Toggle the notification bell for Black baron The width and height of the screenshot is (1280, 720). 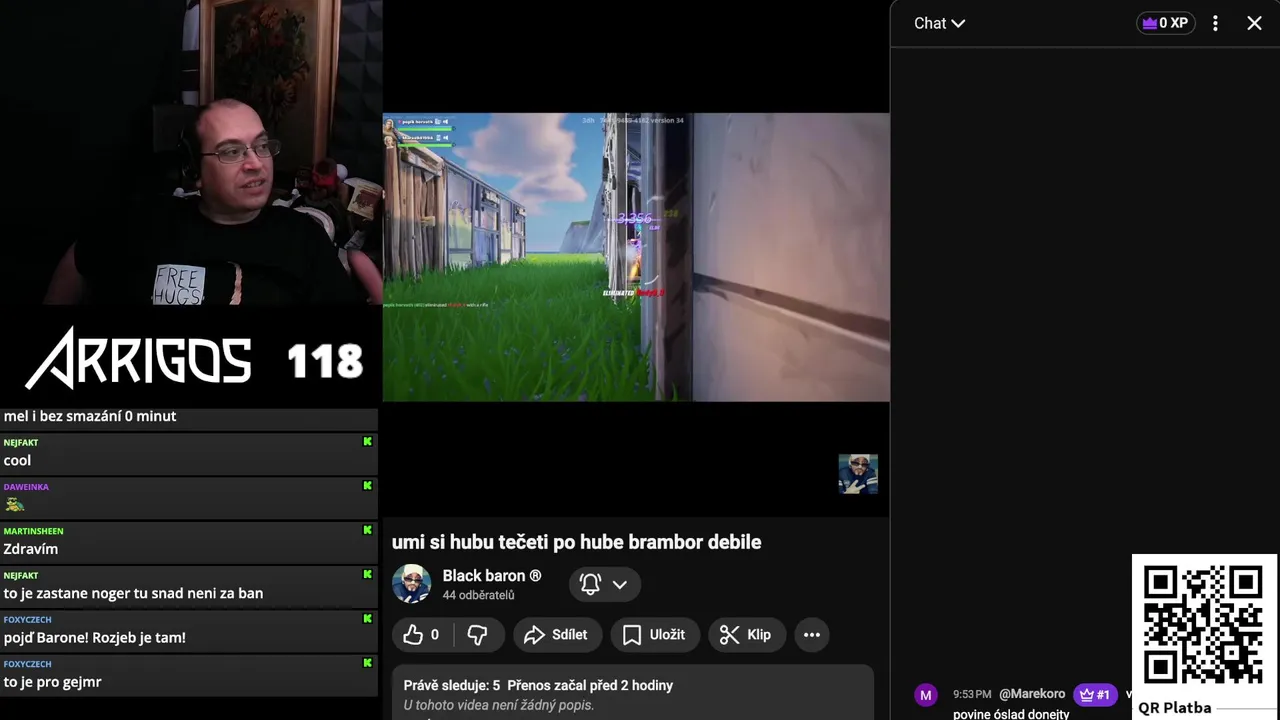[x=590, y=584]
